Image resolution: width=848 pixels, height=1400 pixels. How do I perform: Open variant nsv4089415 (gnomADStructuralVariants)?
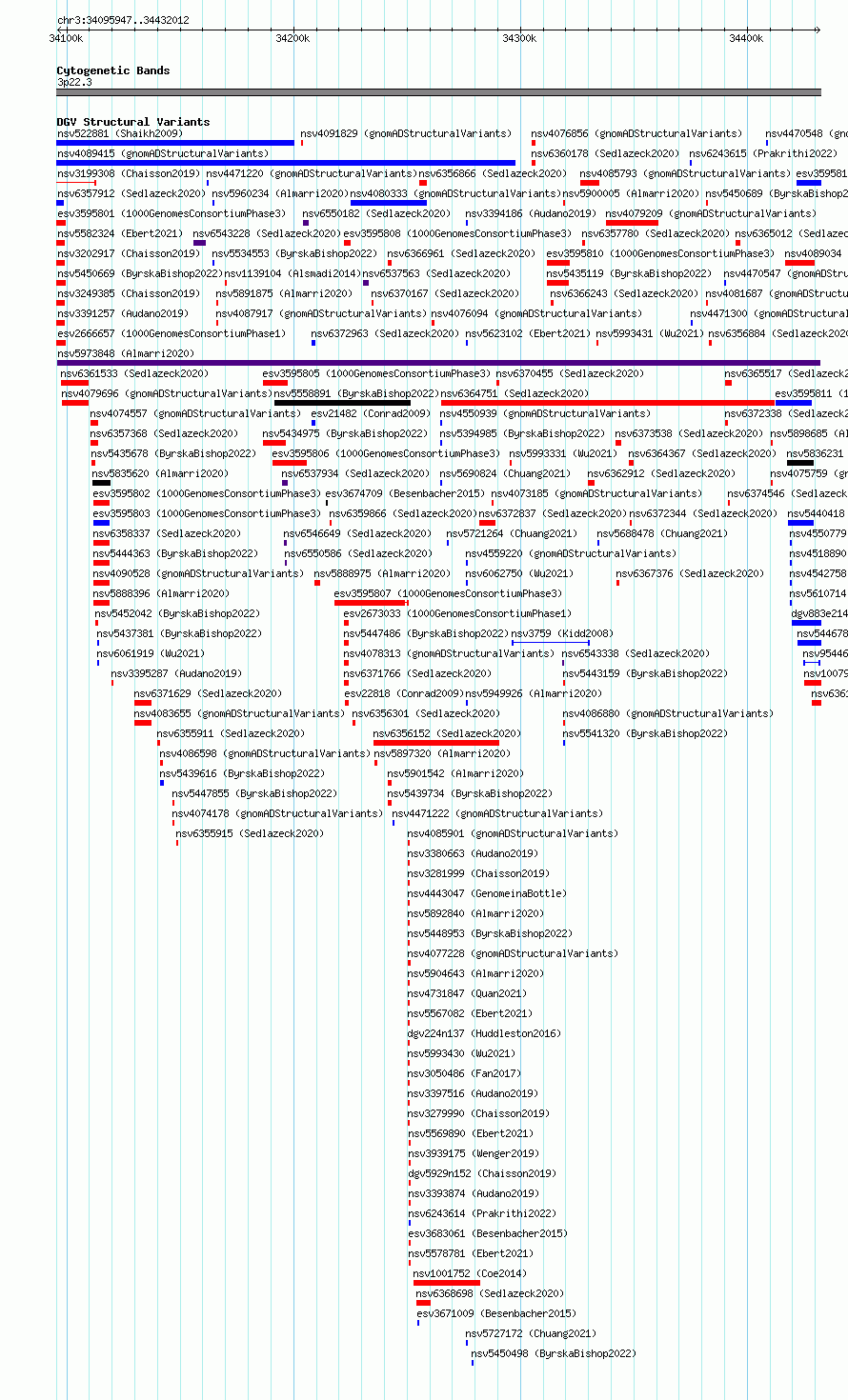[x=163, y=154]
